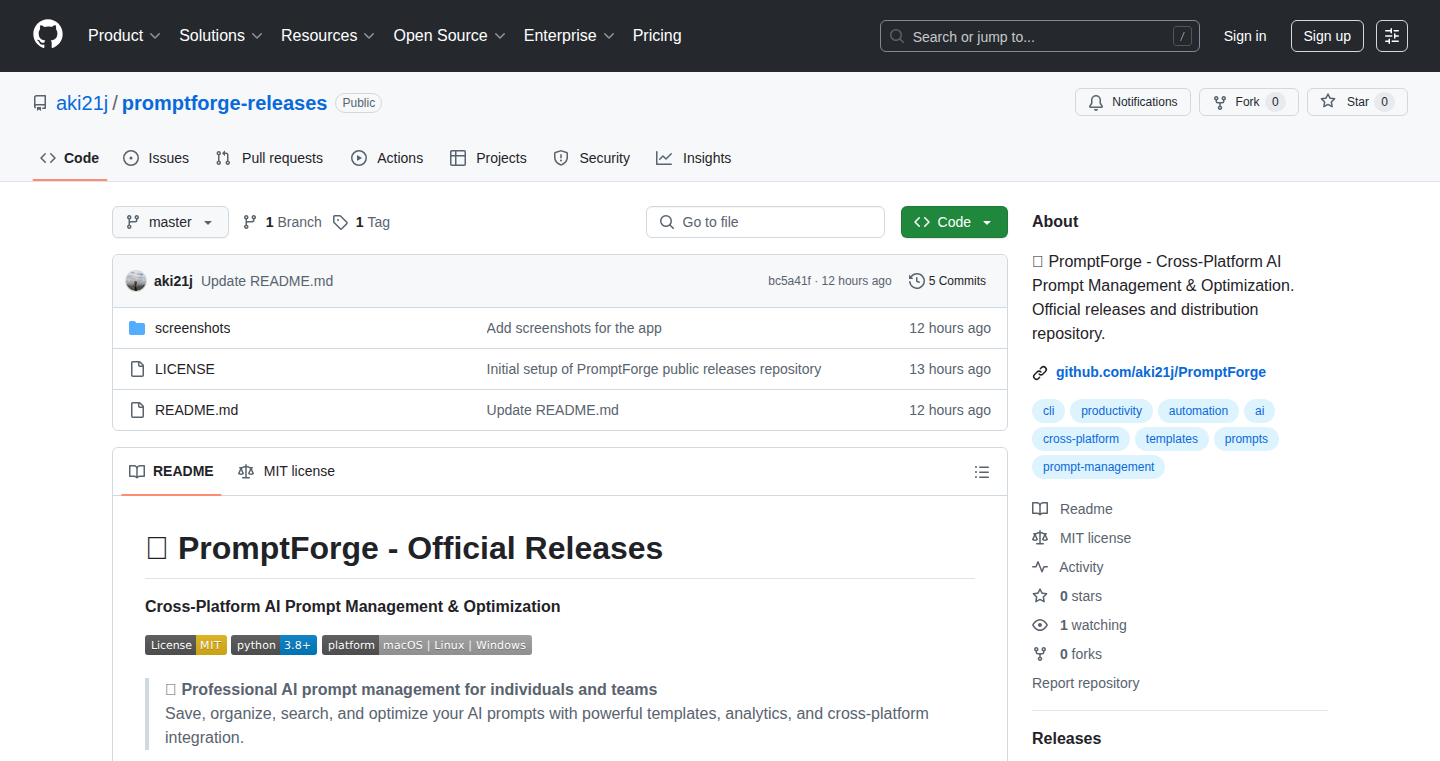
Task: Open commit Initial setup of PromptForge public releases
Action: (654, 369)
